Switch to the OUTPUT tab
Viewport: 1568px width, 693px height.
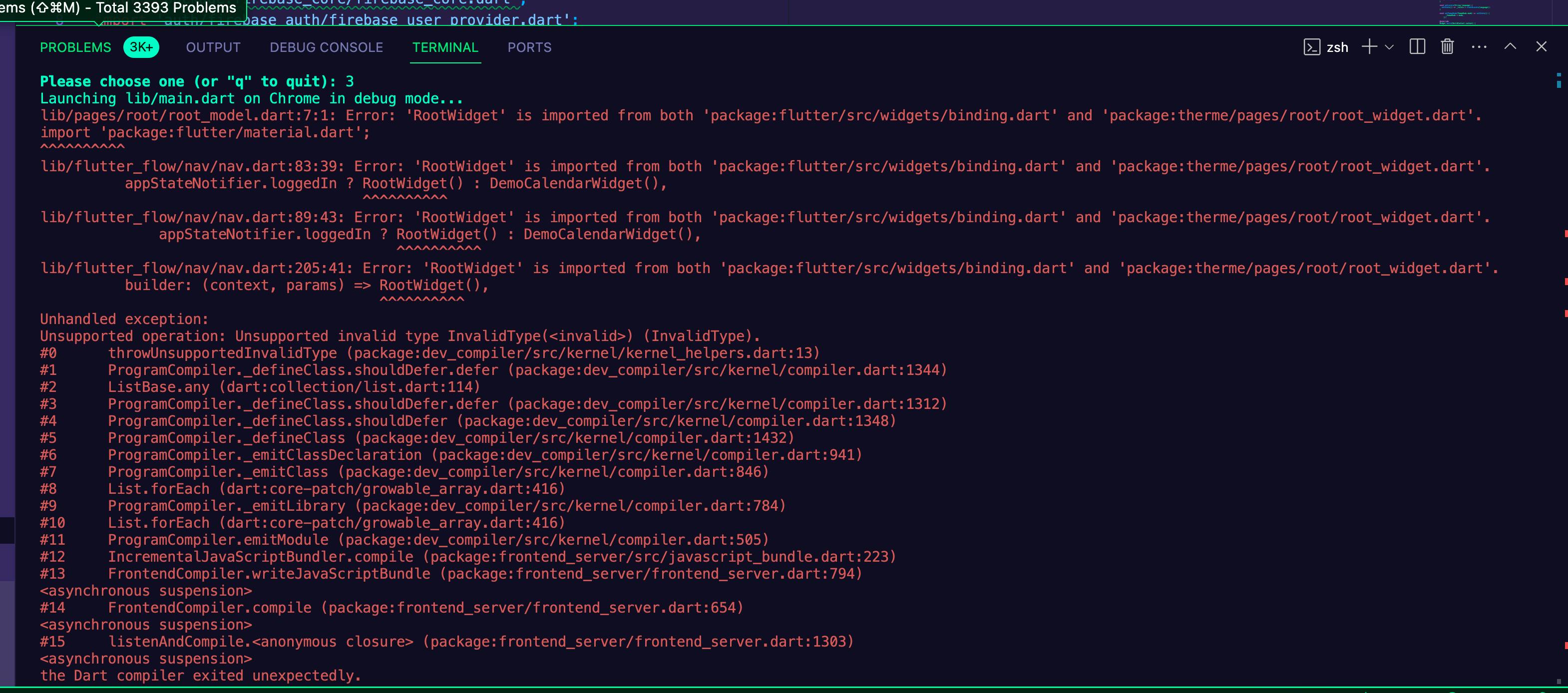(x=213, y=47)
